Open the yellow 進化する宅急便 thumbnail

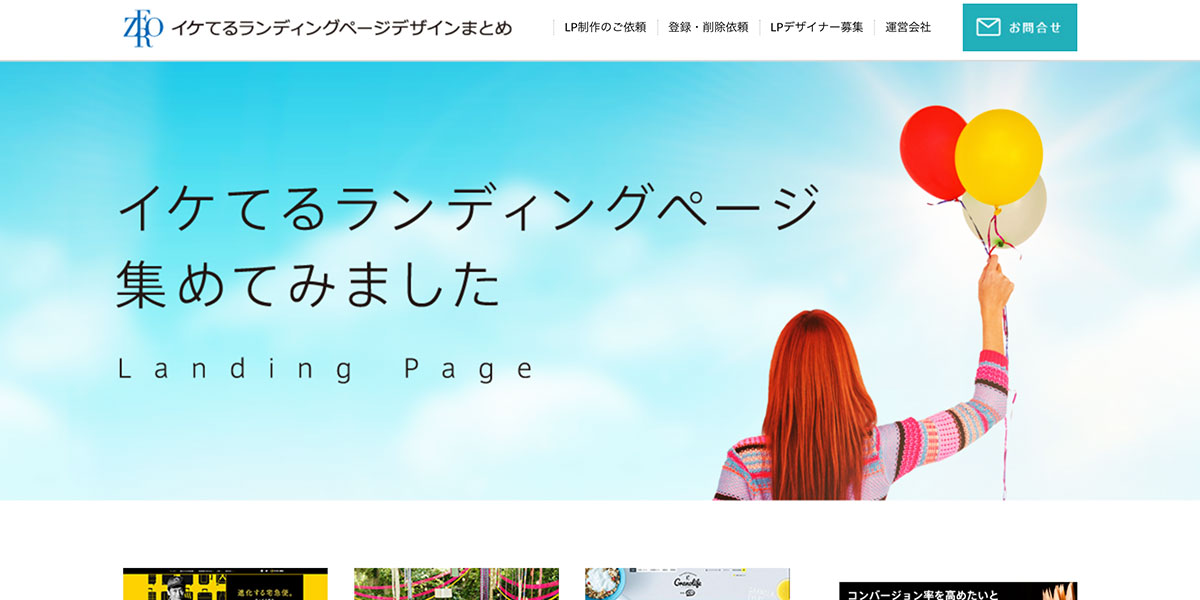click(x=225, y=584)
